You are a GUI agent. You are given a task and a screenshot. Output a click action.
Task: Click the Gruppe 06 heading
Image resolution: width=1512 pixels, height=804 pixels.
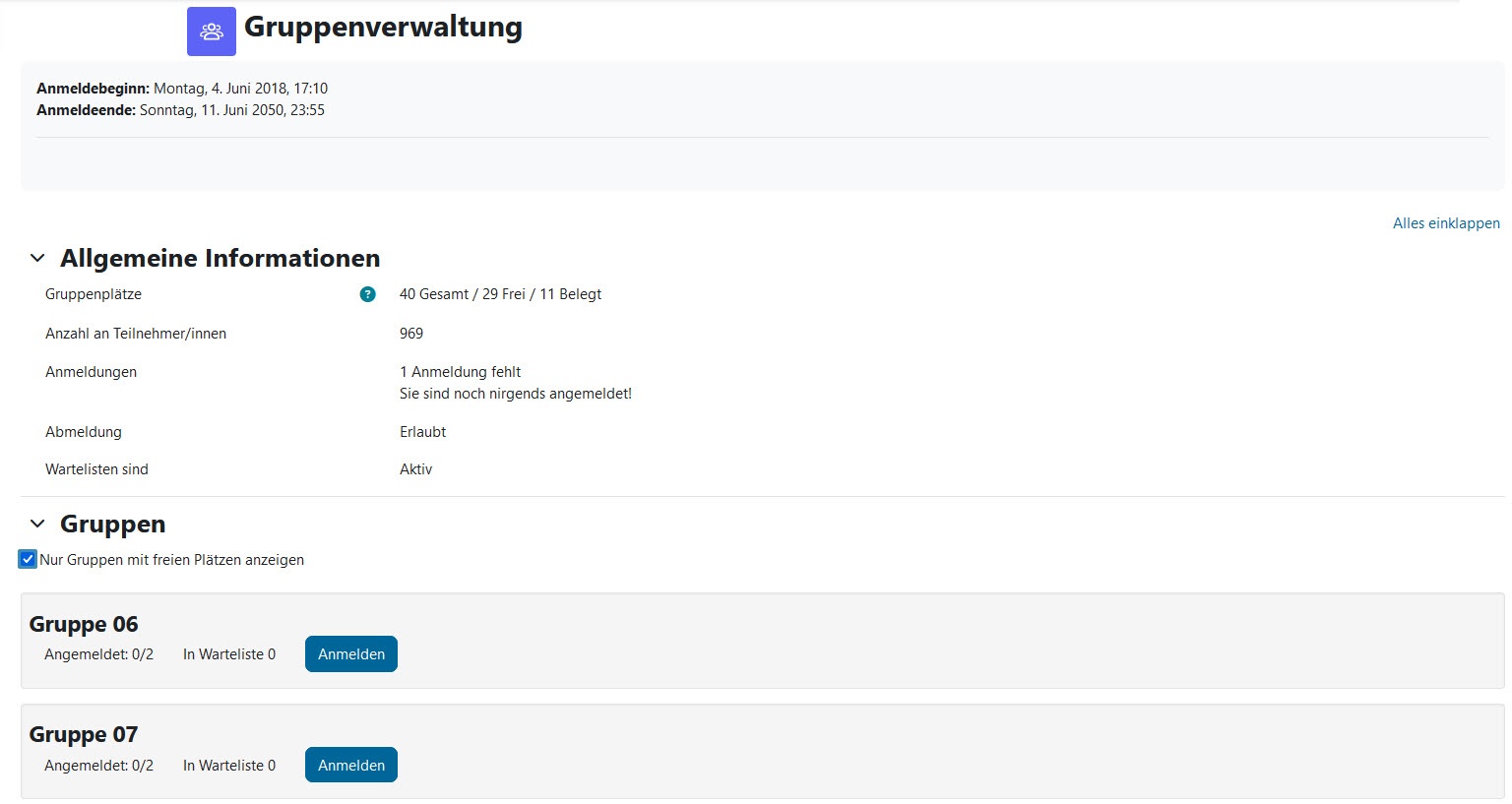tap(84, 624)
